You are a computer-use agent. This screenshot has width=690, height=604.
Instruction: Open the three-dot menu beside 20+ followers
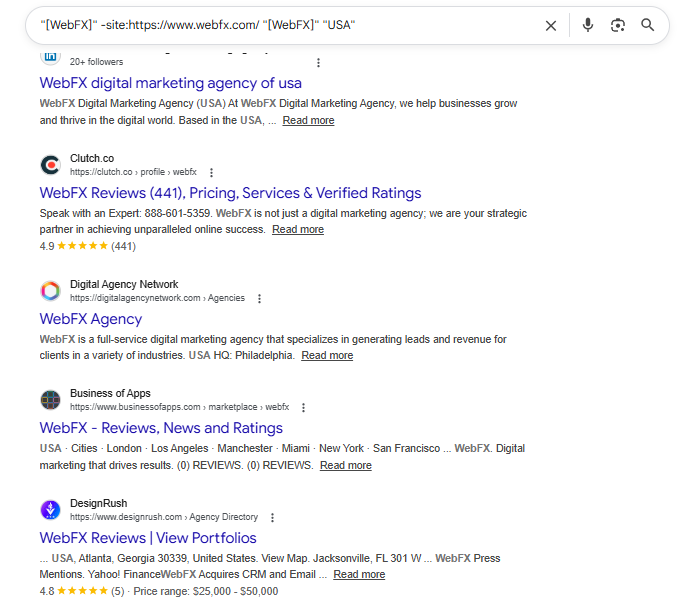tap(318, 62)
